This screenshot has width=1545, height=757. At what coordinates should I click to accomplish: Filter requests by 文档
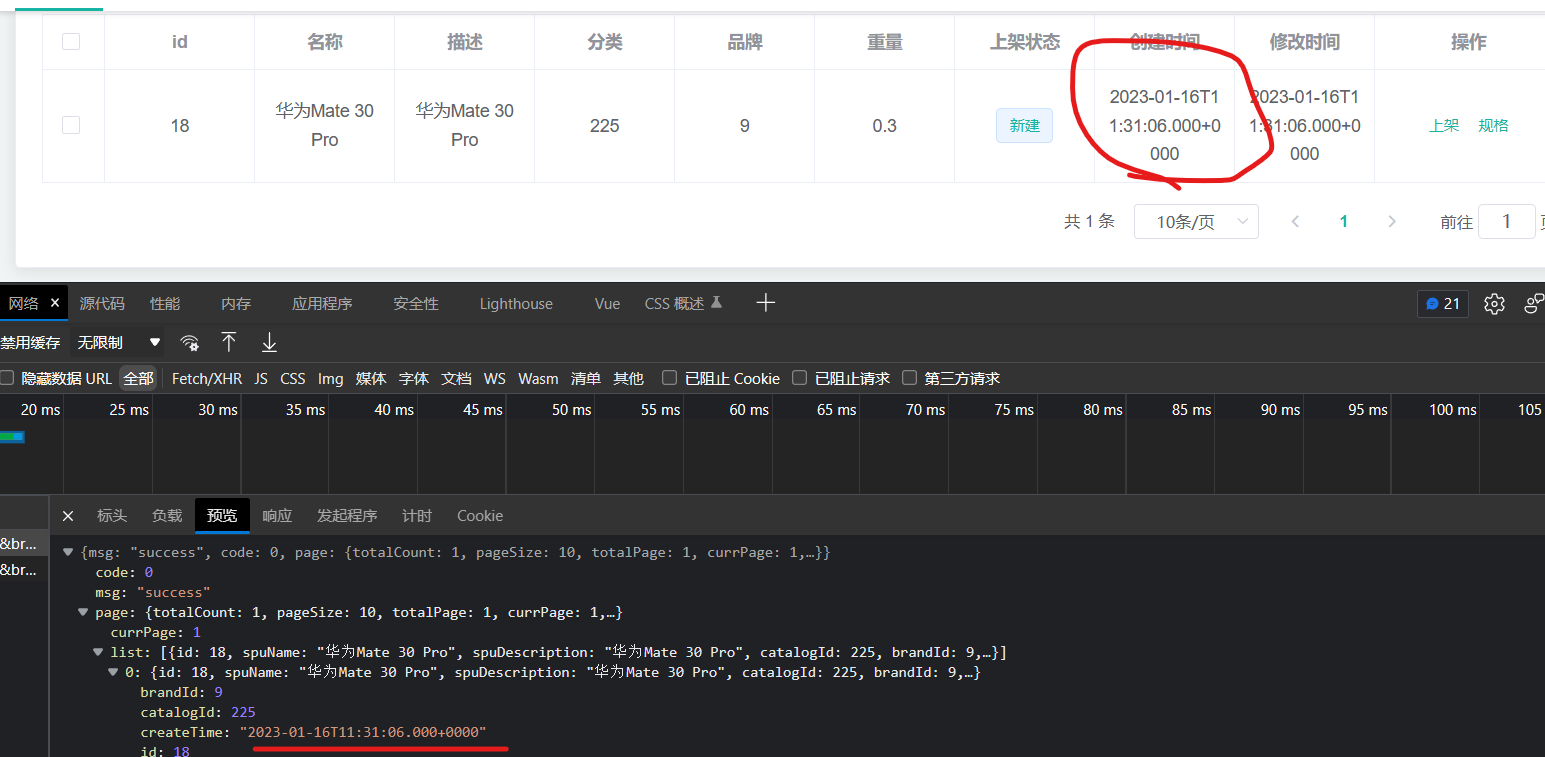tap(456, 378)
